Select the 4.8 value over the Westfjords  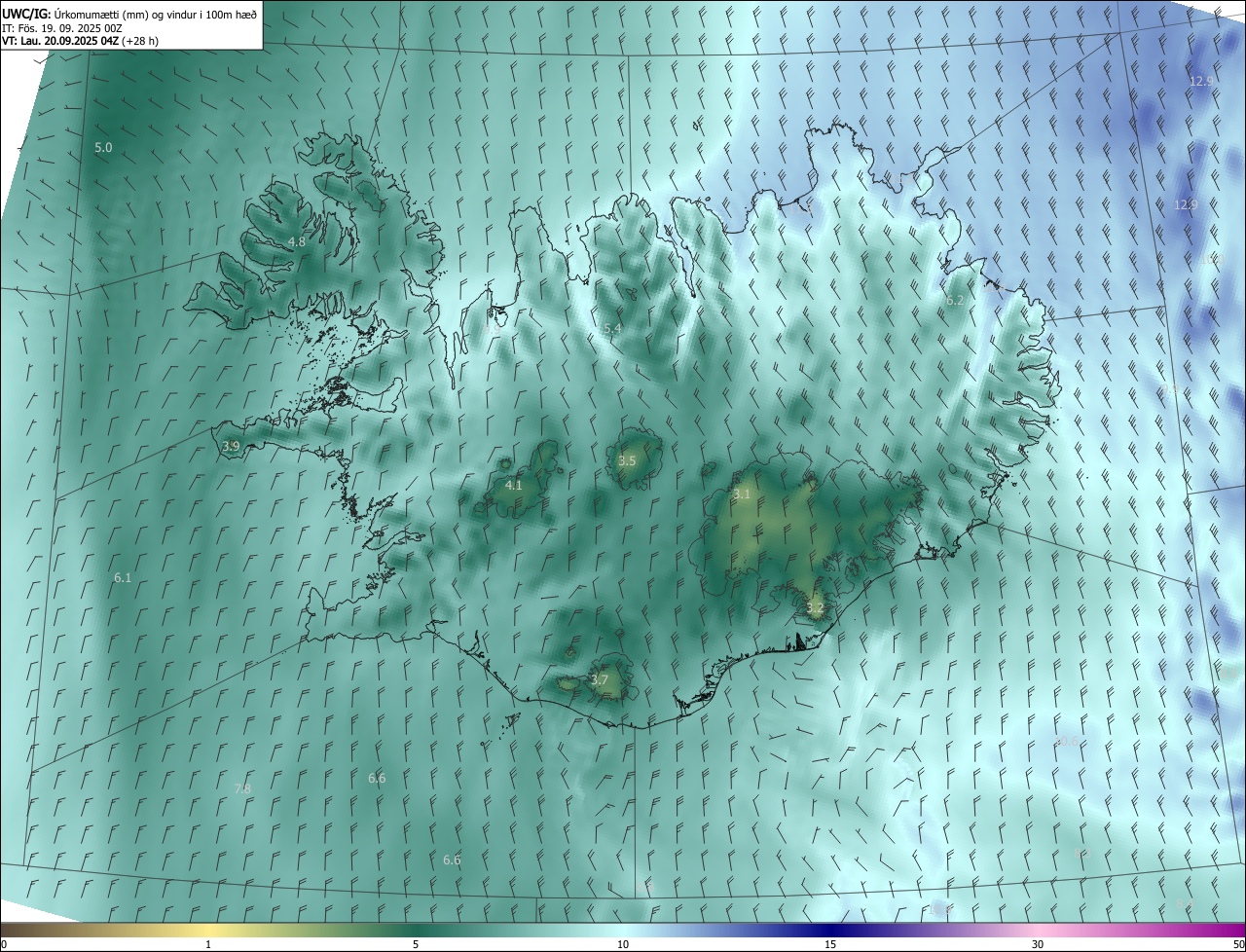[297, 241]
